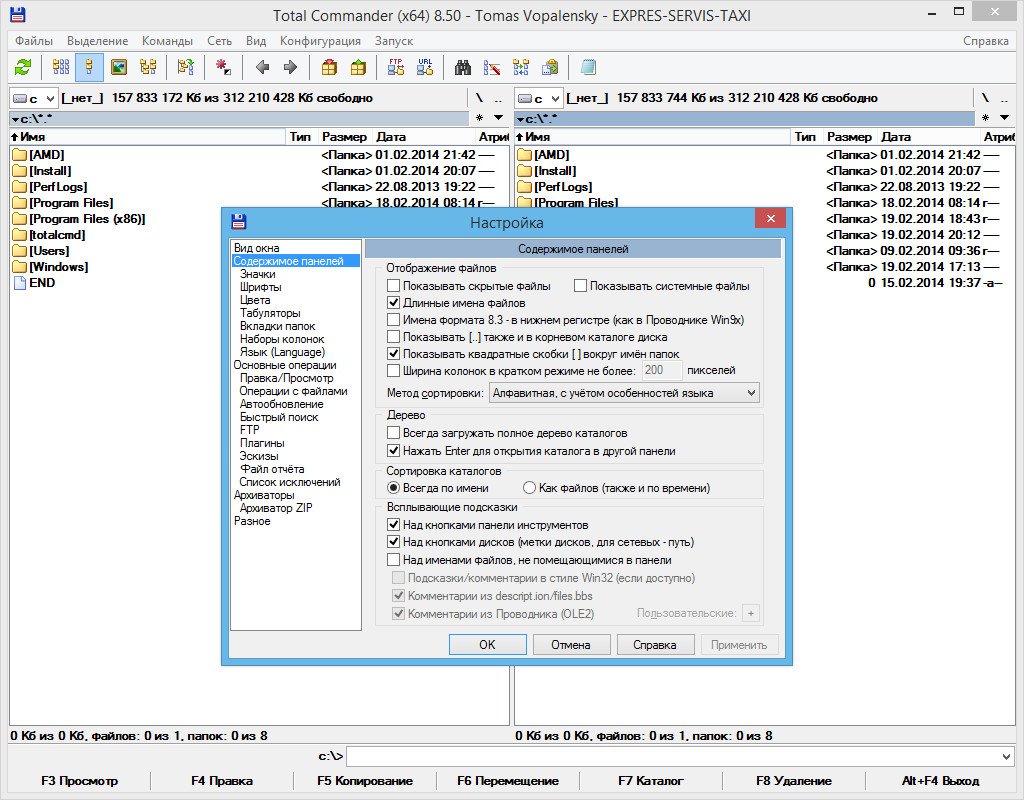Screen dimensions: 1024x800
Task: Enable Показывать системные файлы checkbox
Action: (x=581, y=286)
